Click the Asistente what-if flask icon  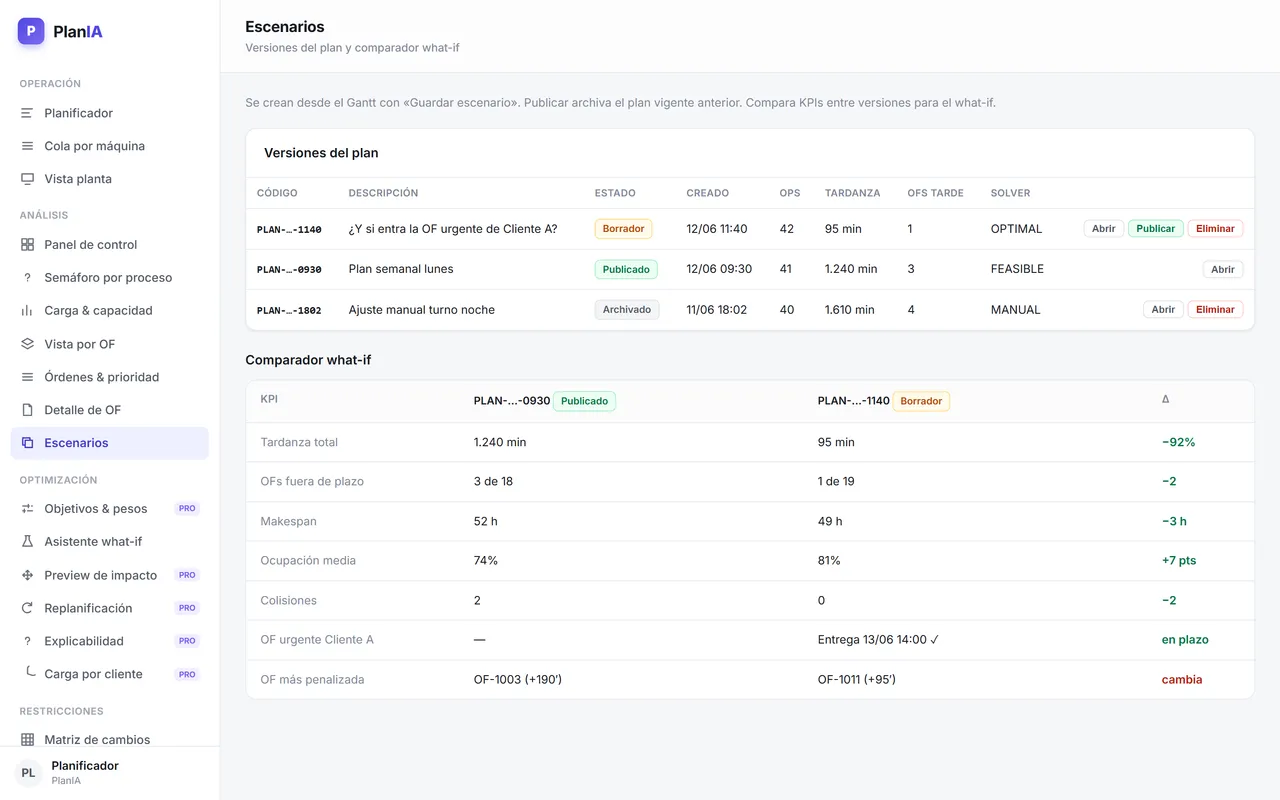click(27, 542)
